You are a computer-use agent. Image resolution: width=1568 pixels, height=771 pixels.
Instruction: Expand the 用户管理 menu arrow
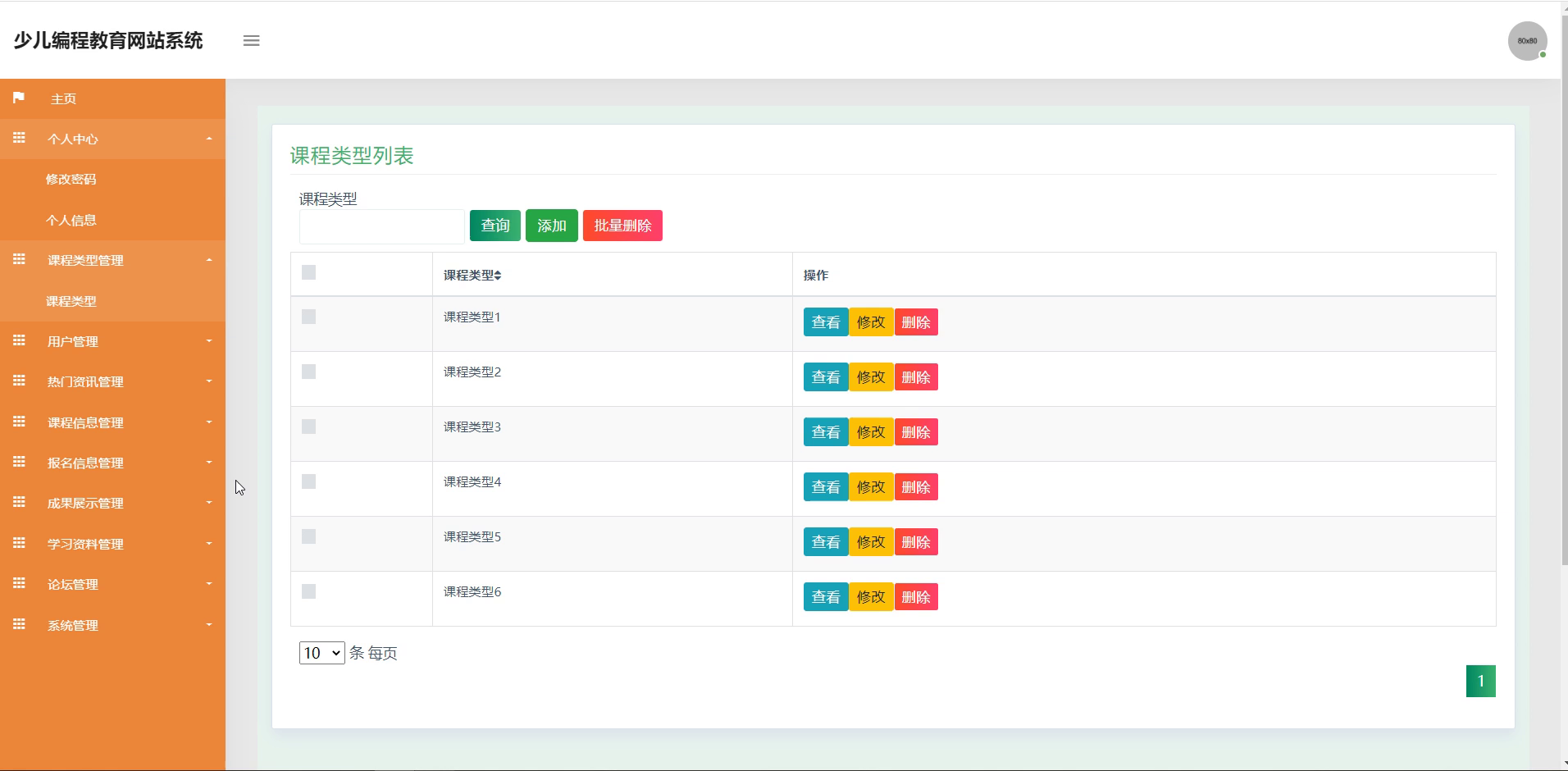(209, 341)
